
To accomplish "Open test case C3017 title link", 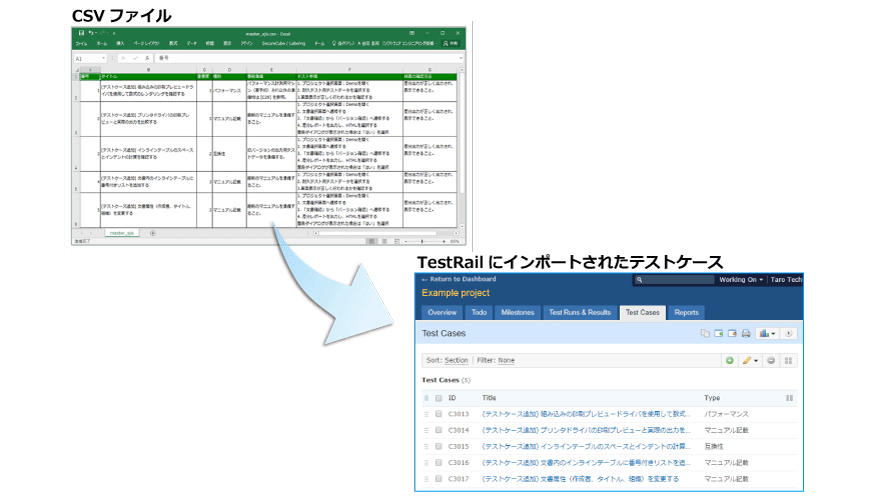I will point(580,479).
